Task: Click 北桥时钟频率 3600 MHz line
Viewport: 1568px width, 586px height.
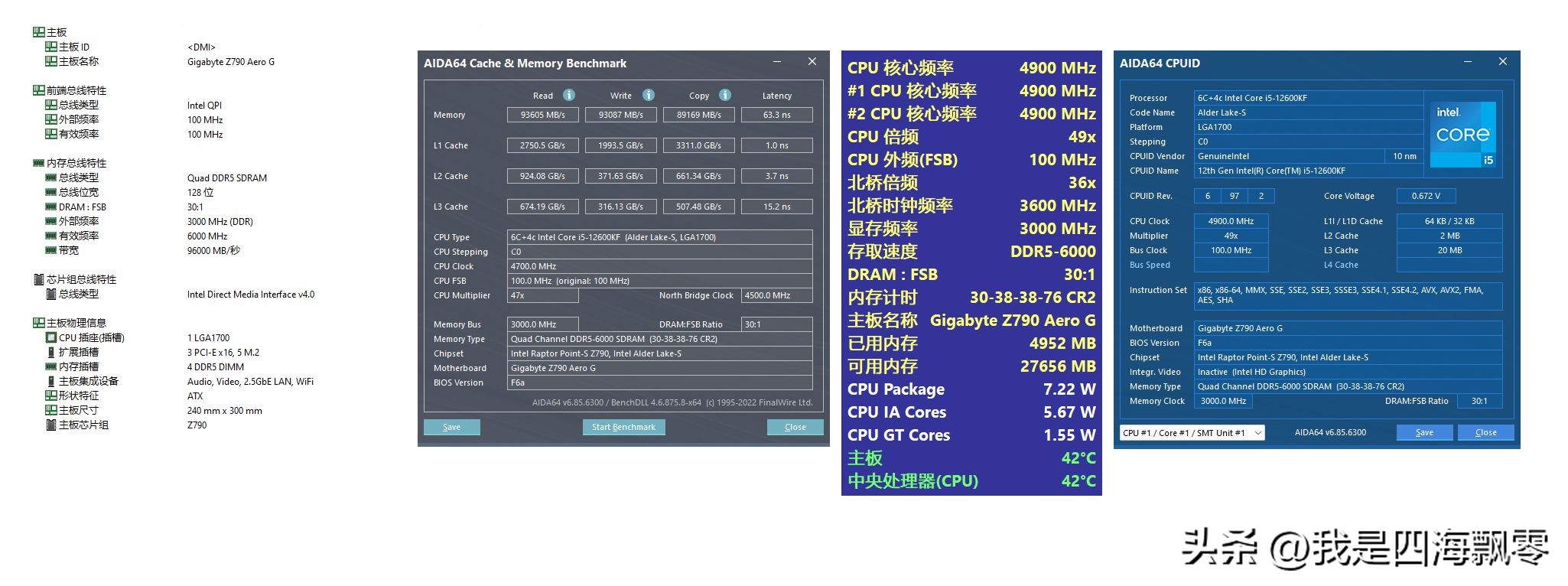Action: [x=971, y=206]
